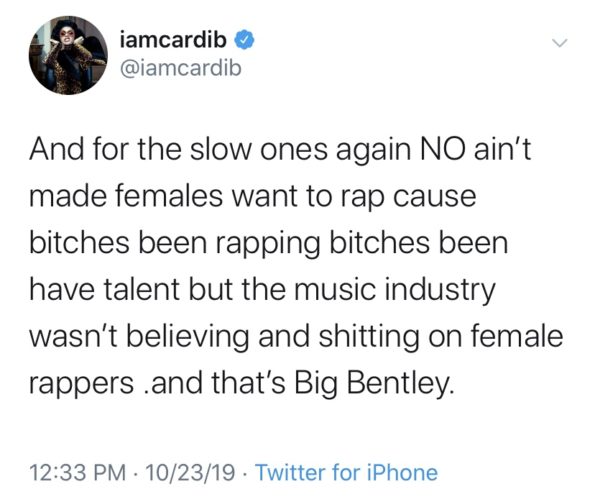Tap the line starting "have talent but the music"
The height and width of the screenshot is (502, 595).
263,290
